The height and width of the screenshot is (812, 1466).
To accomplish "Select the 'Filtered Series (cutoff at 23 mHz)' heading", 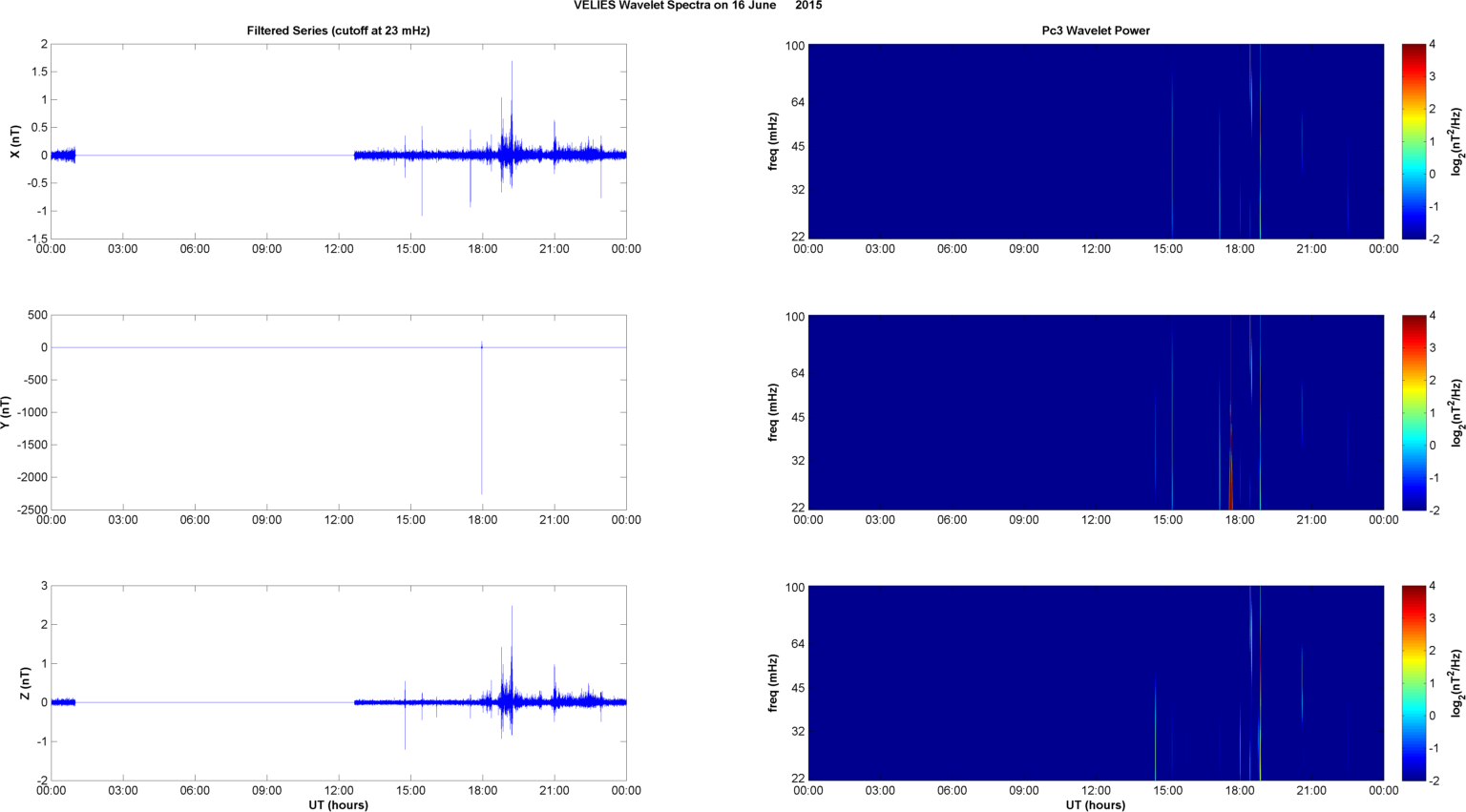I will 339,31.
